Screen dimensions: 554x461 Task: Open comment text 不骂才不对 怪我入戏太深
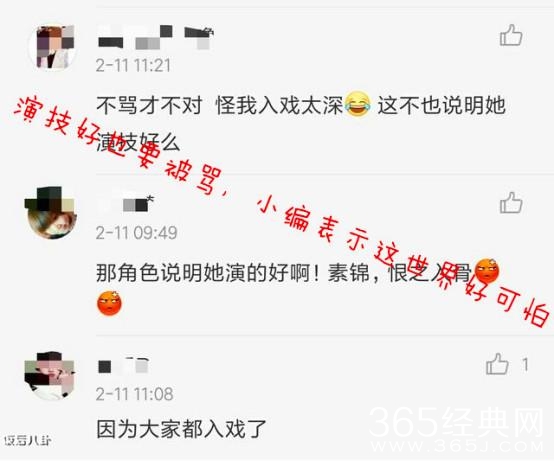219,105
